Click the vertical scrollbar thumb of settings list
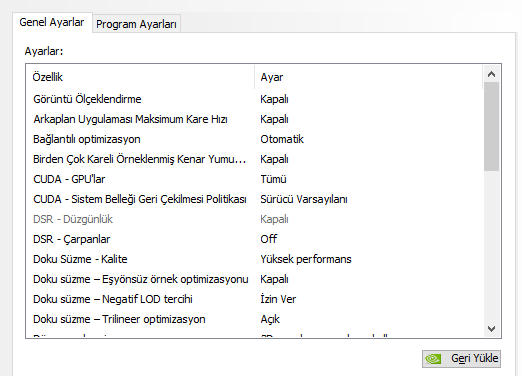 click(x=491, y=127)
